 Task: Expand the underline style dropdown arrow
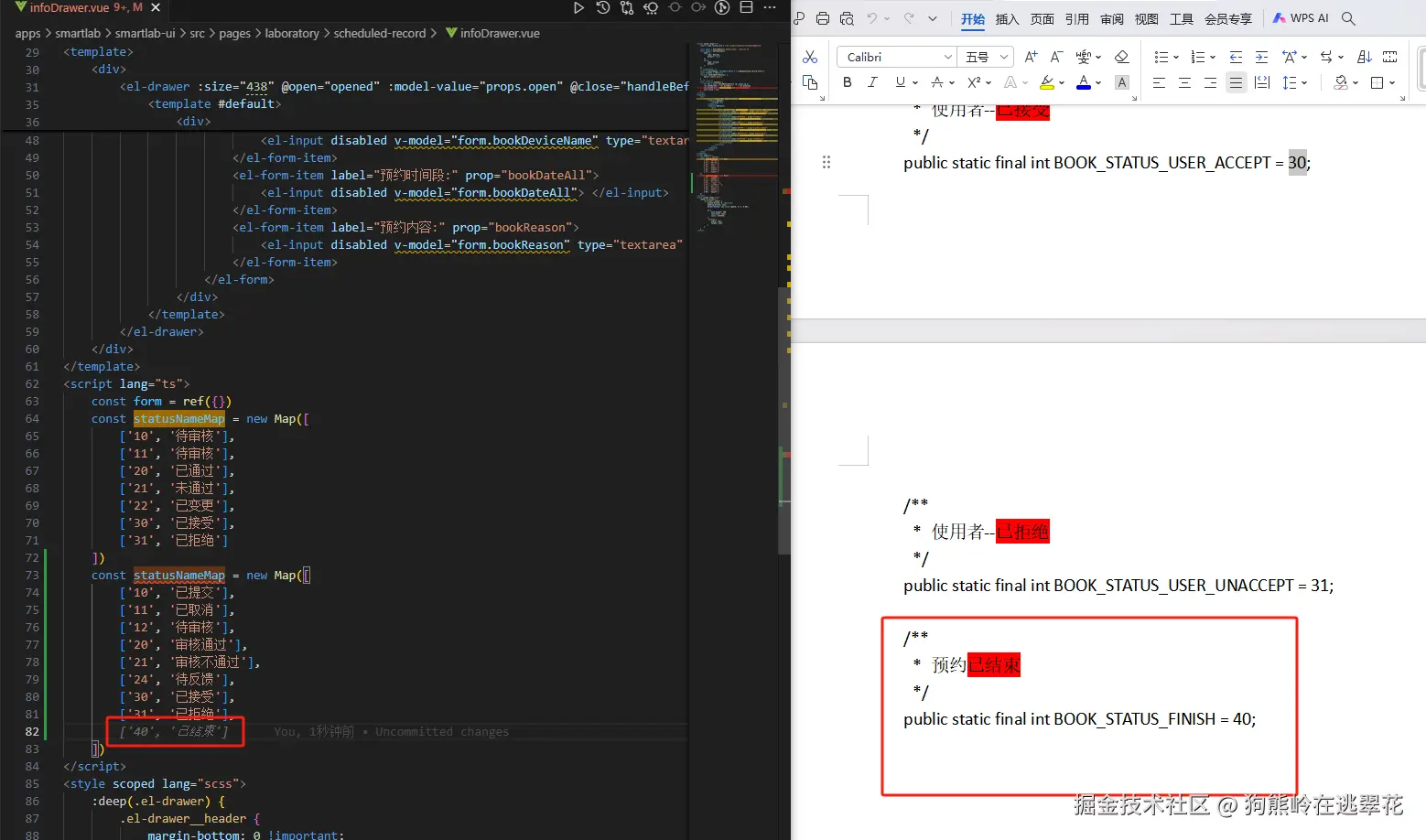point(914,82)
